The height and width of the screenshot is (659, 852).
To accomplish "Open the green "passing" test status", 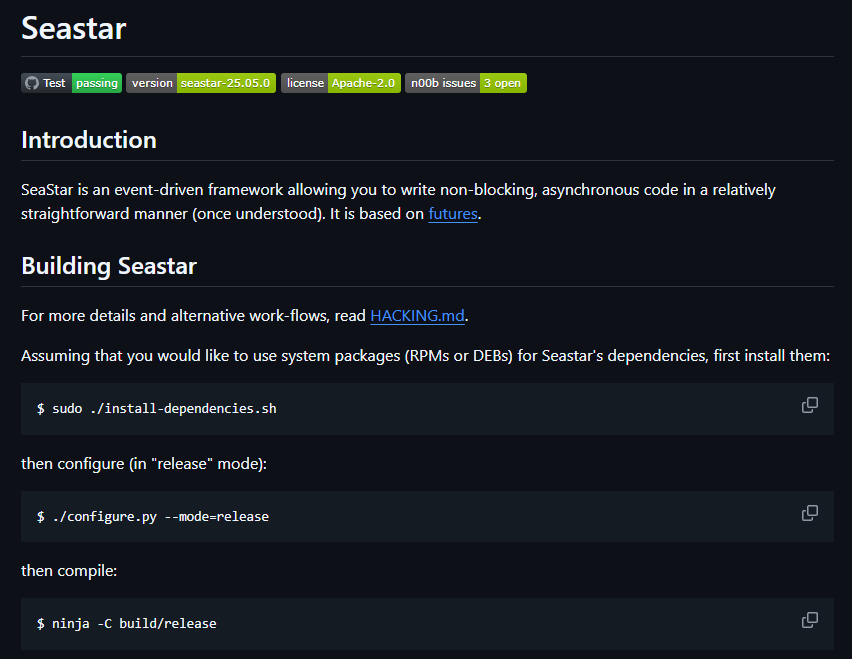I will (x=97, y=83).
